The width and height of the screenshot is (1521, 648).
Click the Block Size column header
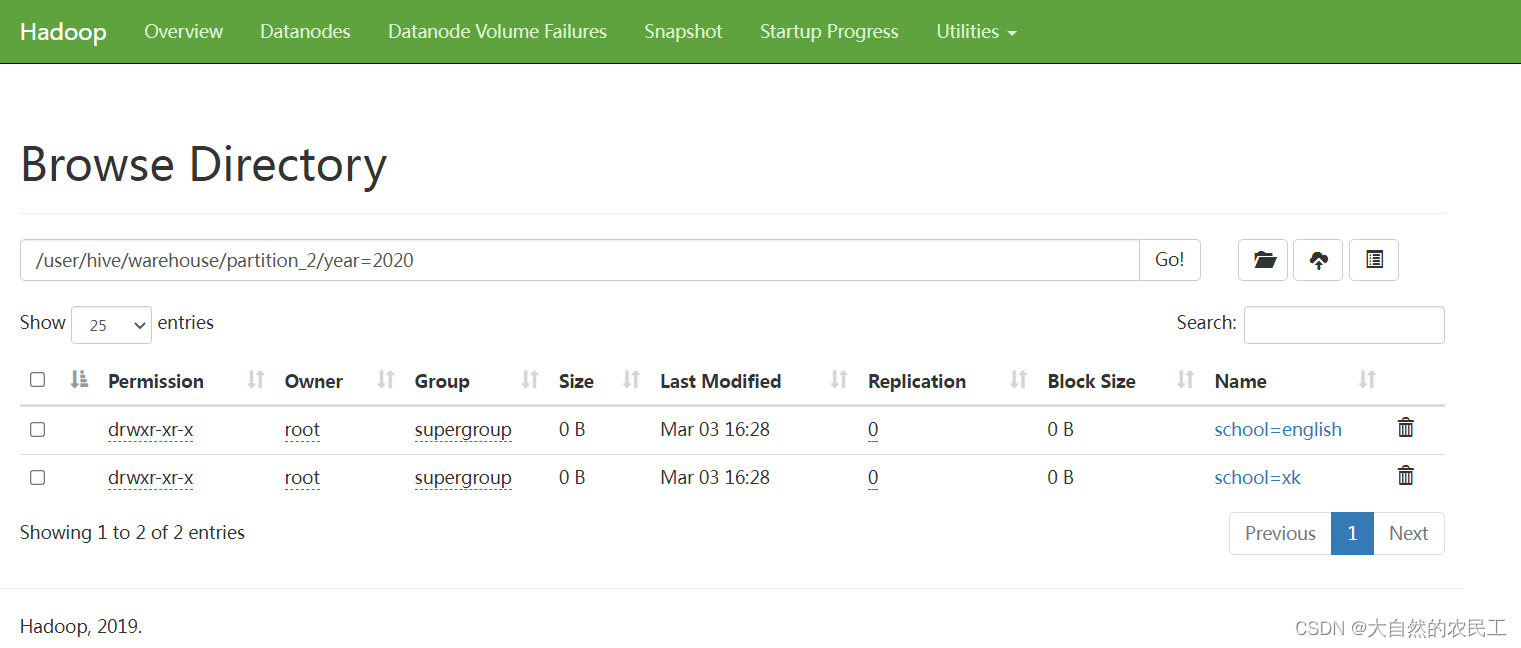click(1091, 381)
